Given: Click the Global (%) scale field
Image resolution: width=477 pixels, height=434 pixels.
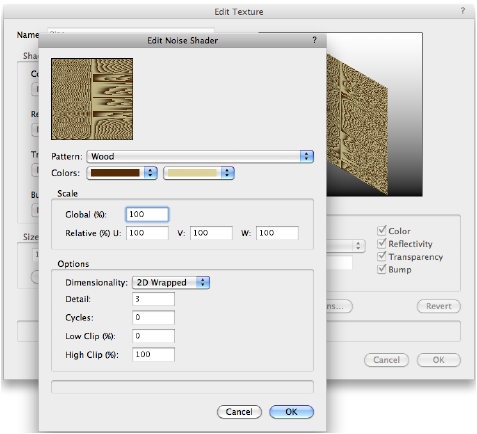Looking at the screenshot, I should click(147, 214).
